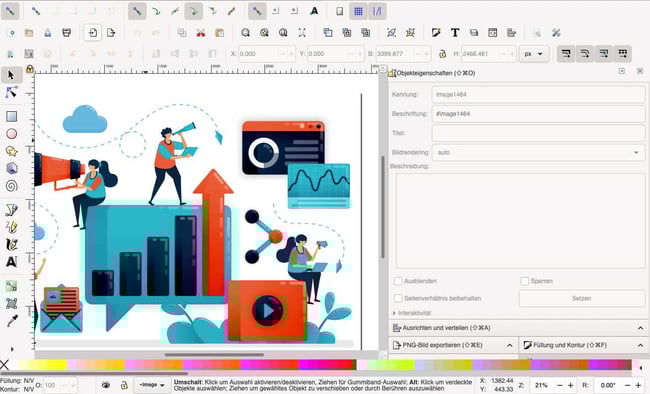Click the zoom percentage field

541,385
